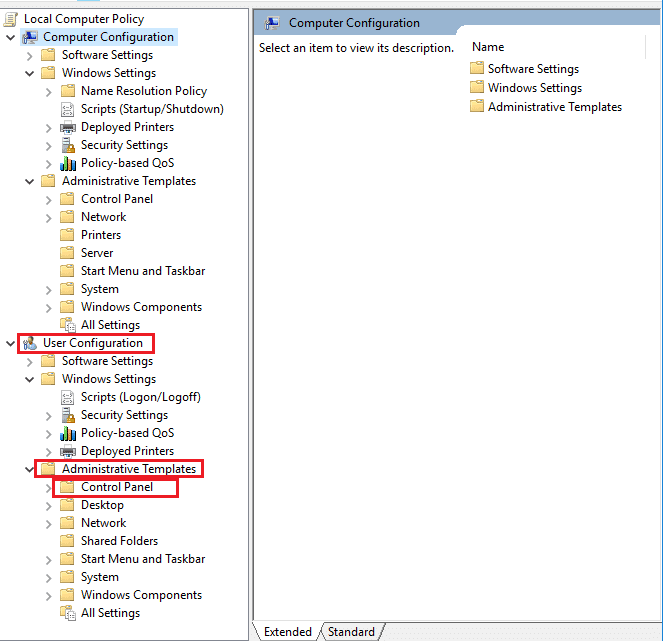This screenshot has height=641, width=663.
Task: Collapse Windows Settings under User Configuration
Action: [x=30, y=380]
